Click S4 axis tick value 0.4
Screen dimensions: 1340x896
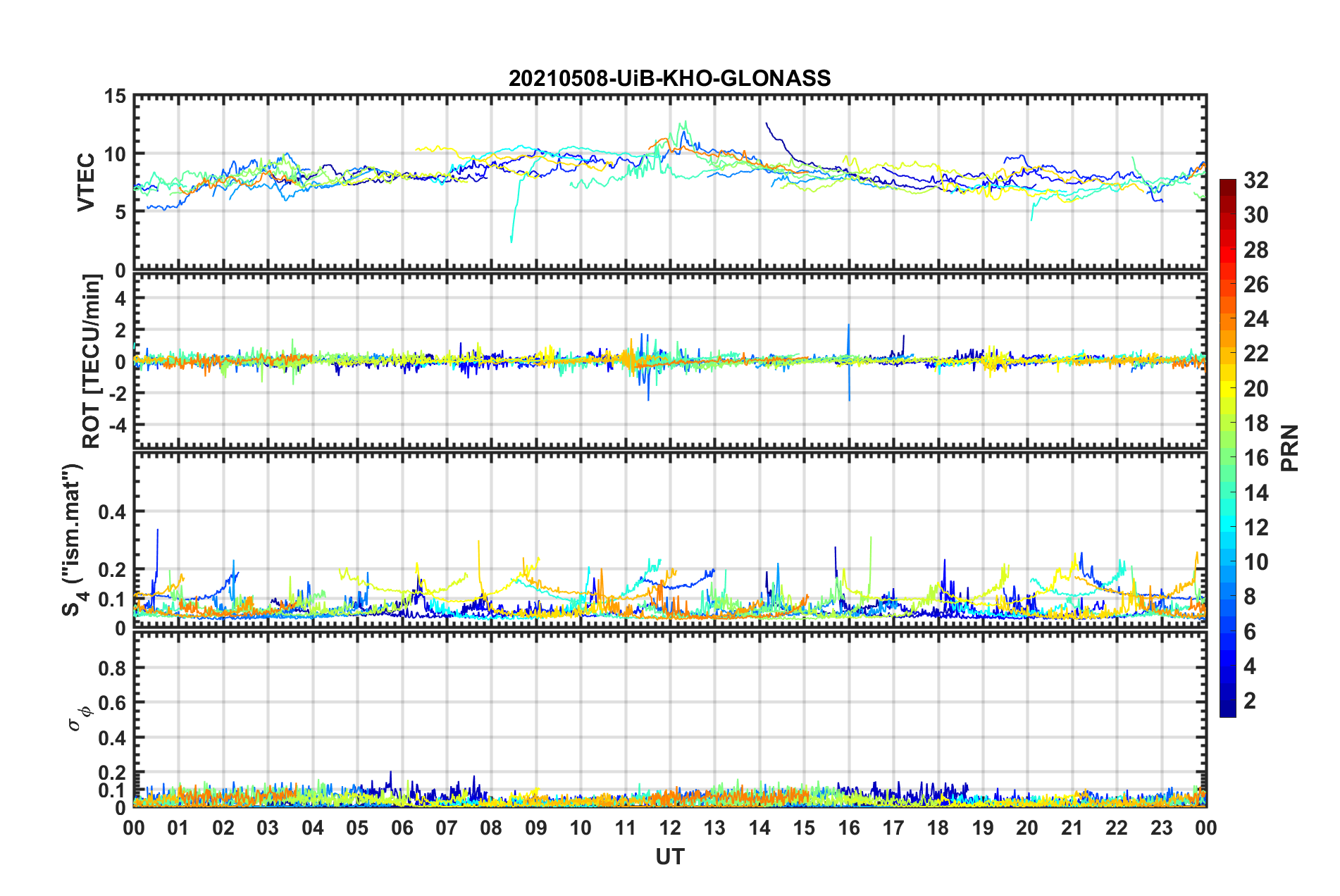click(113, 511)
